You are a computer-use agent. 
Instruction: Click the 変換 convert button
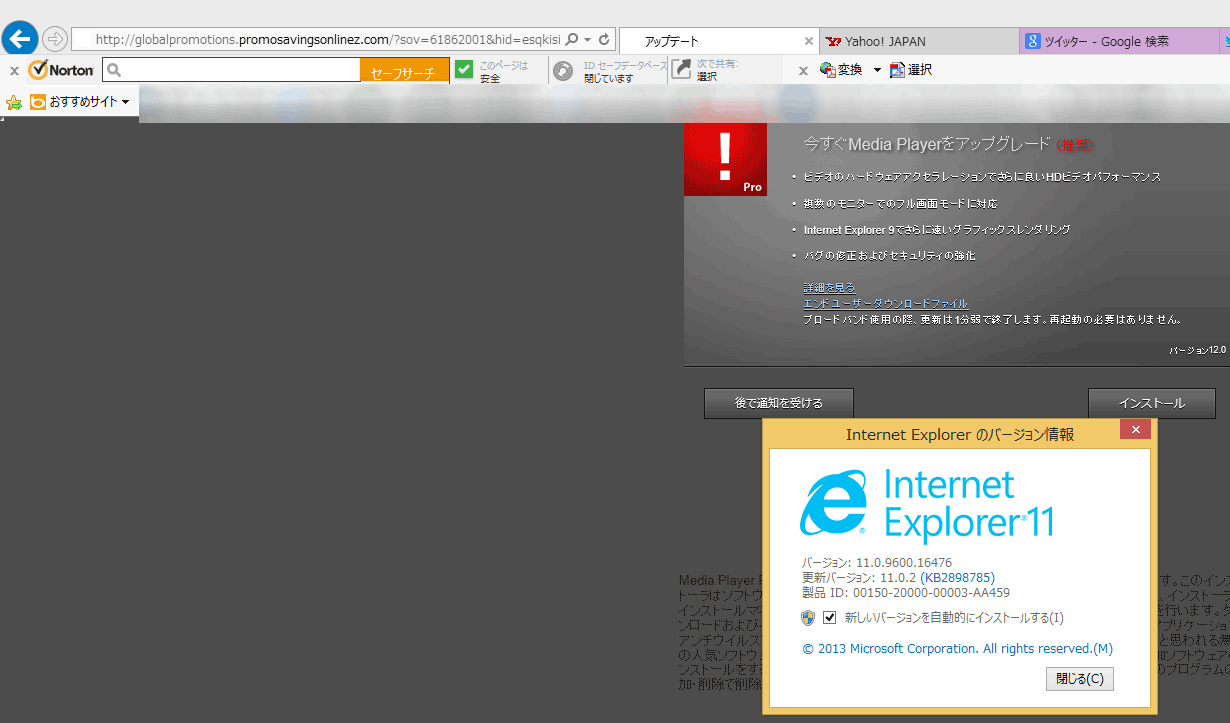(x=841, y=70)
